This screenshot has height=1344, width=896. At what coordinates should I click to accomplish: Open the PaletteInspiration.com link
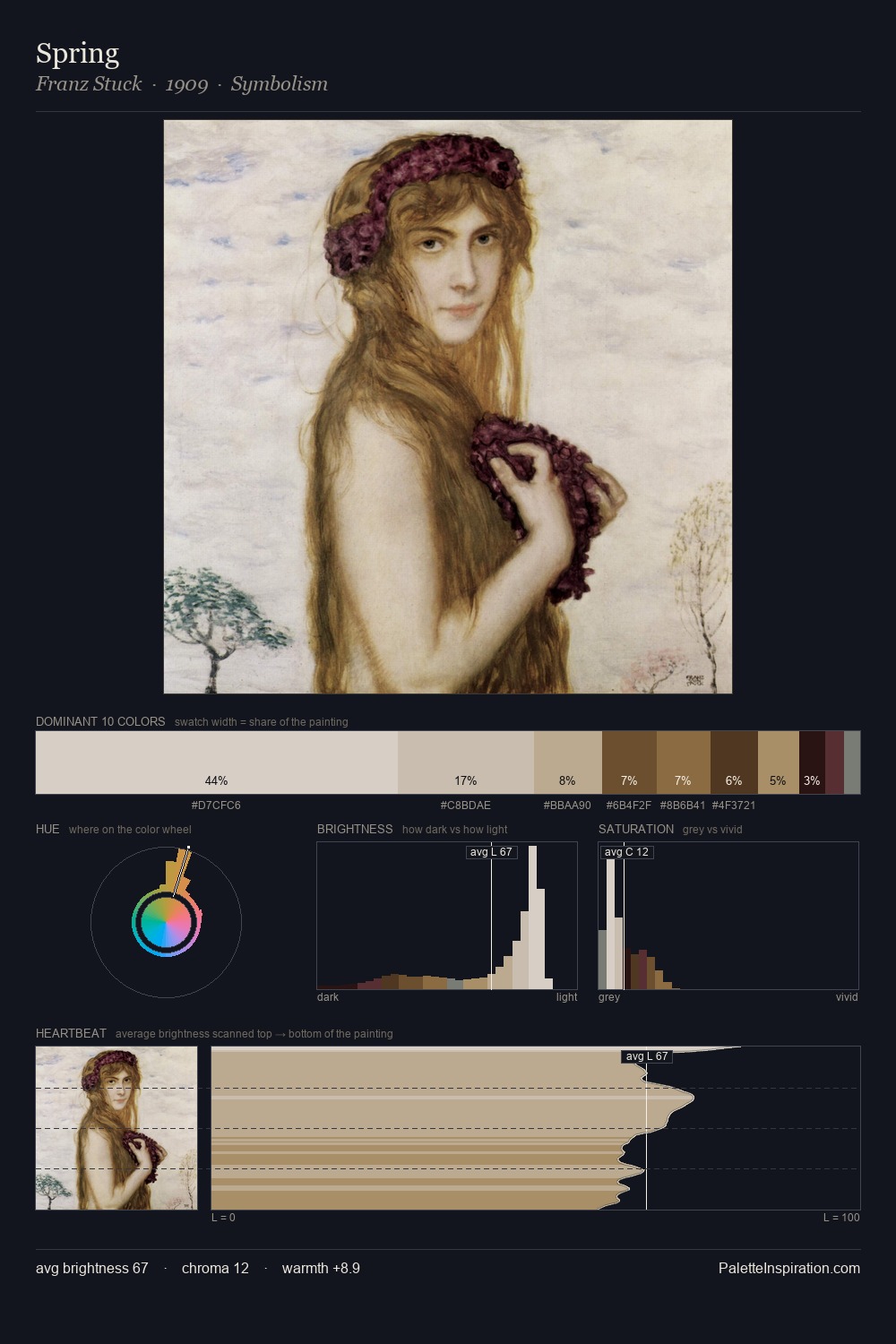point(789,1268)
